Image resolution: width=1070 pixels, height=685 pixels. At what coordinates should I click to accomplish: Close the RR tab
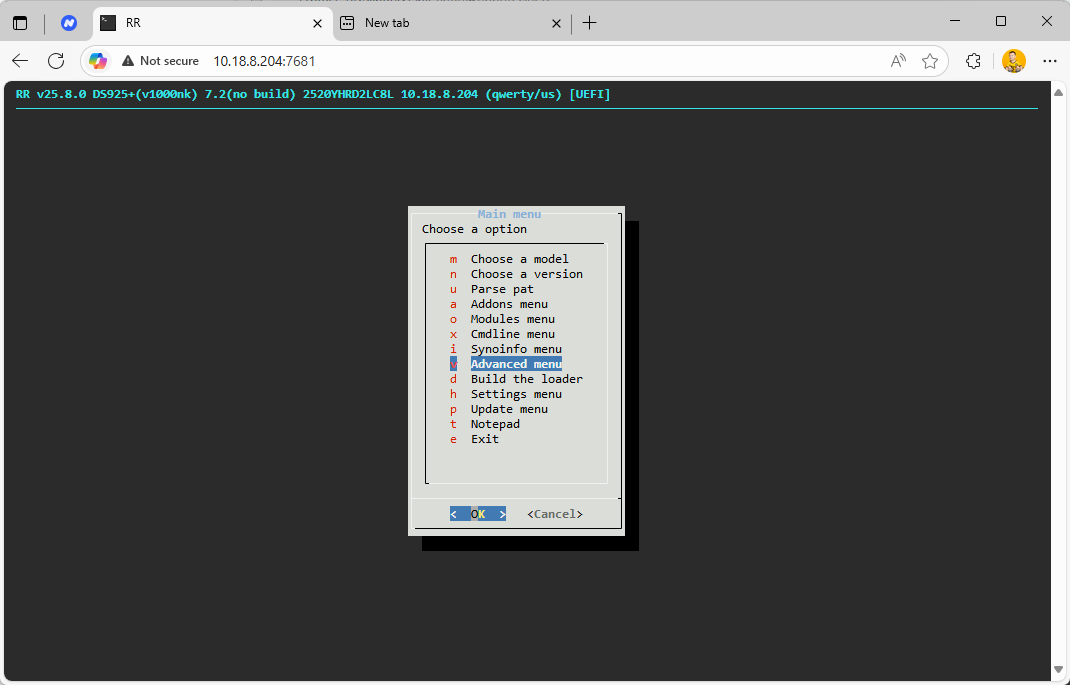317,23
